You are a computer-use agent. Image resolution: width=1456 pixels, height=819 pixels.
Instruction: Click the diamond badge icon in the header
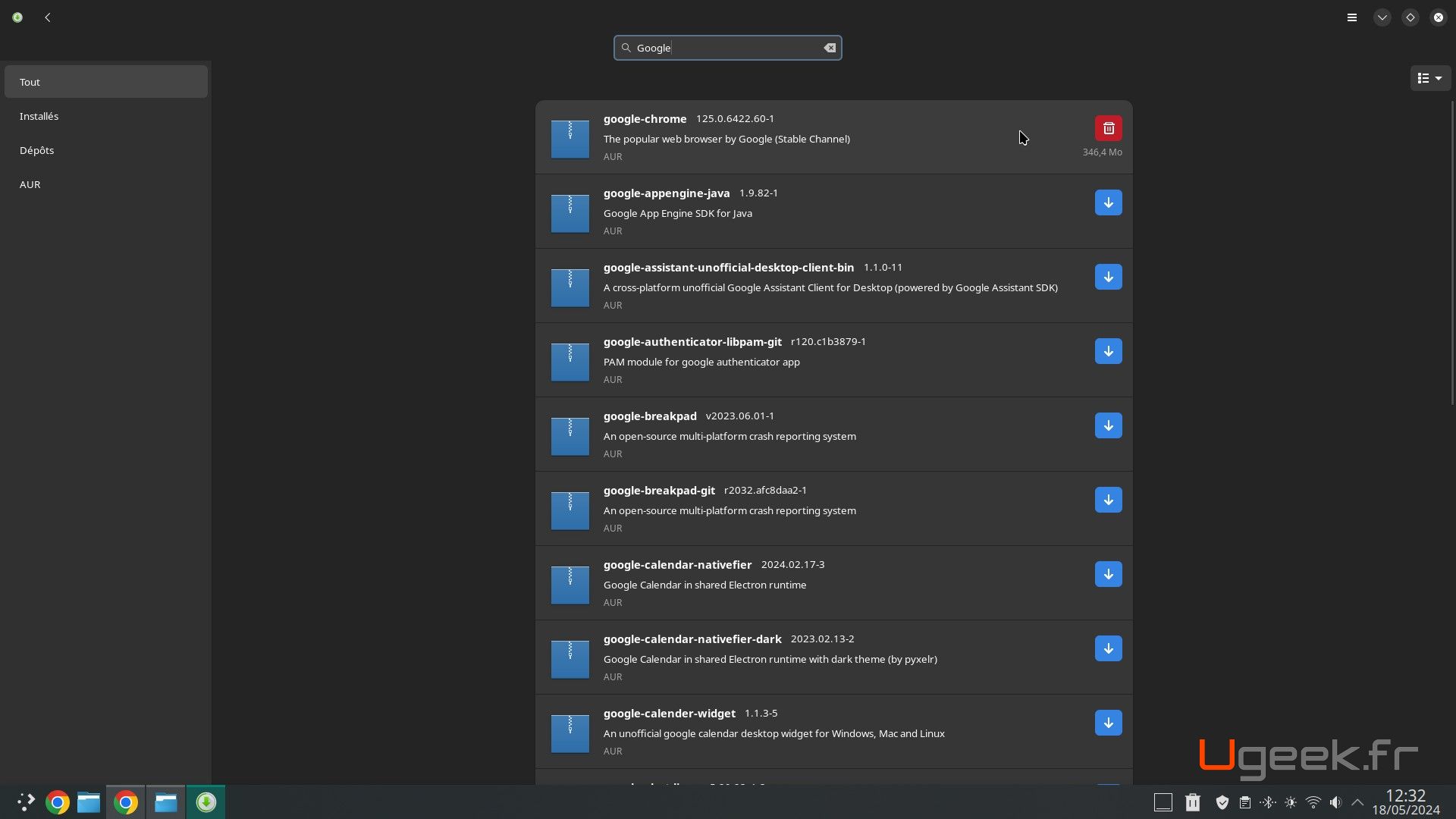(x=1410, y=17)
